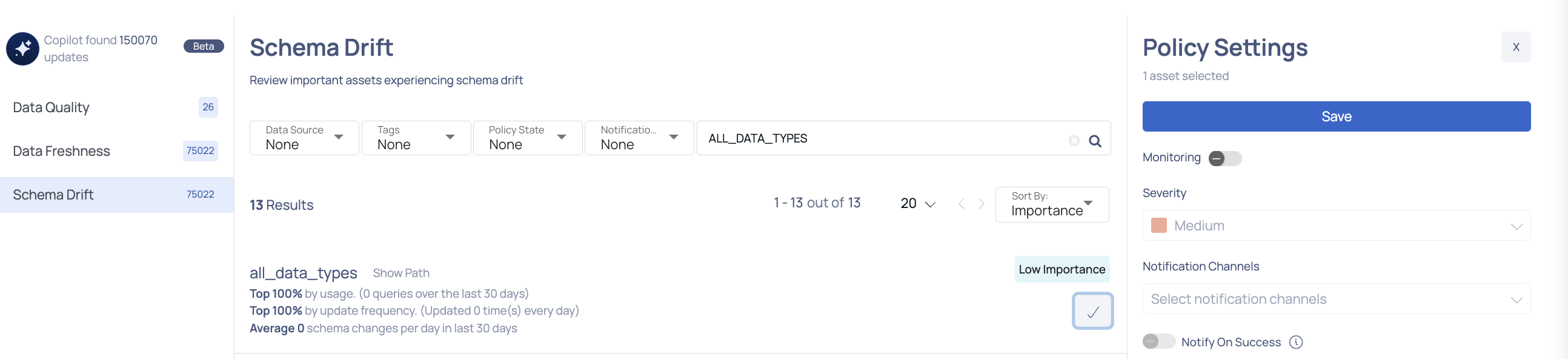
Task: Click the Save button
Action: (x=1336, y=116)
